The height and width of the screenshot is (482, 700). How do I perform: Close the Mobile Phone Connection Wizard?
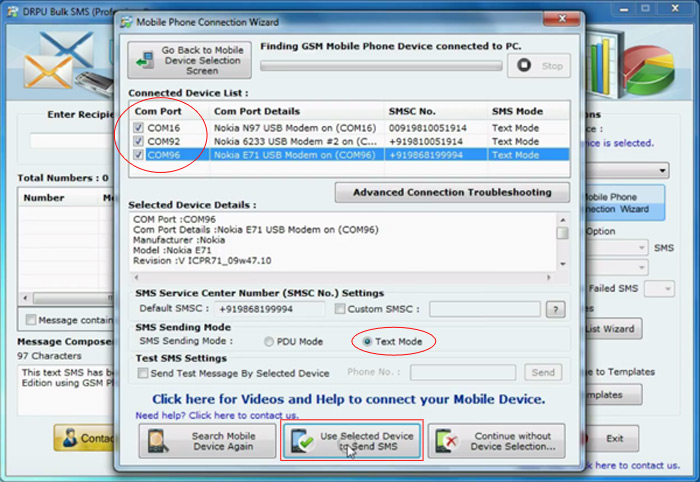tap(562, 18)
